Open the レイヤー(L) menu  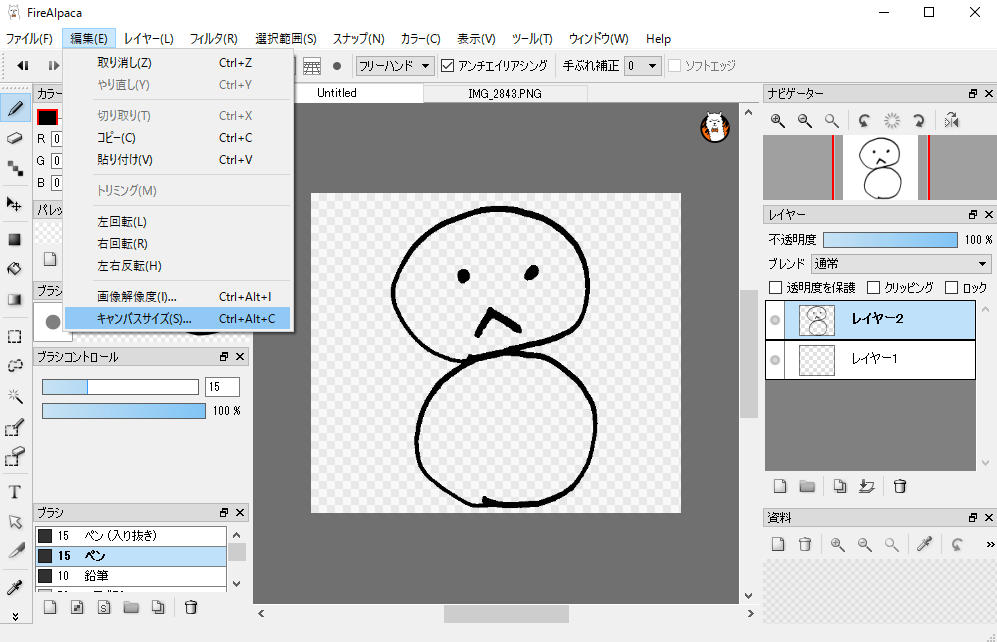[x=148, y=39]
